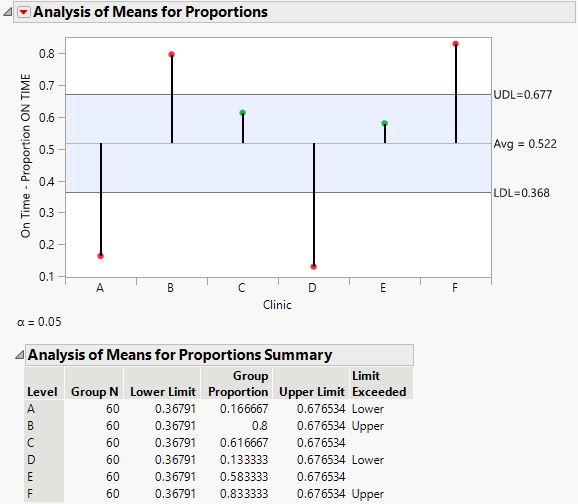
Task: Click Level F in summary table
Action: 30,494
